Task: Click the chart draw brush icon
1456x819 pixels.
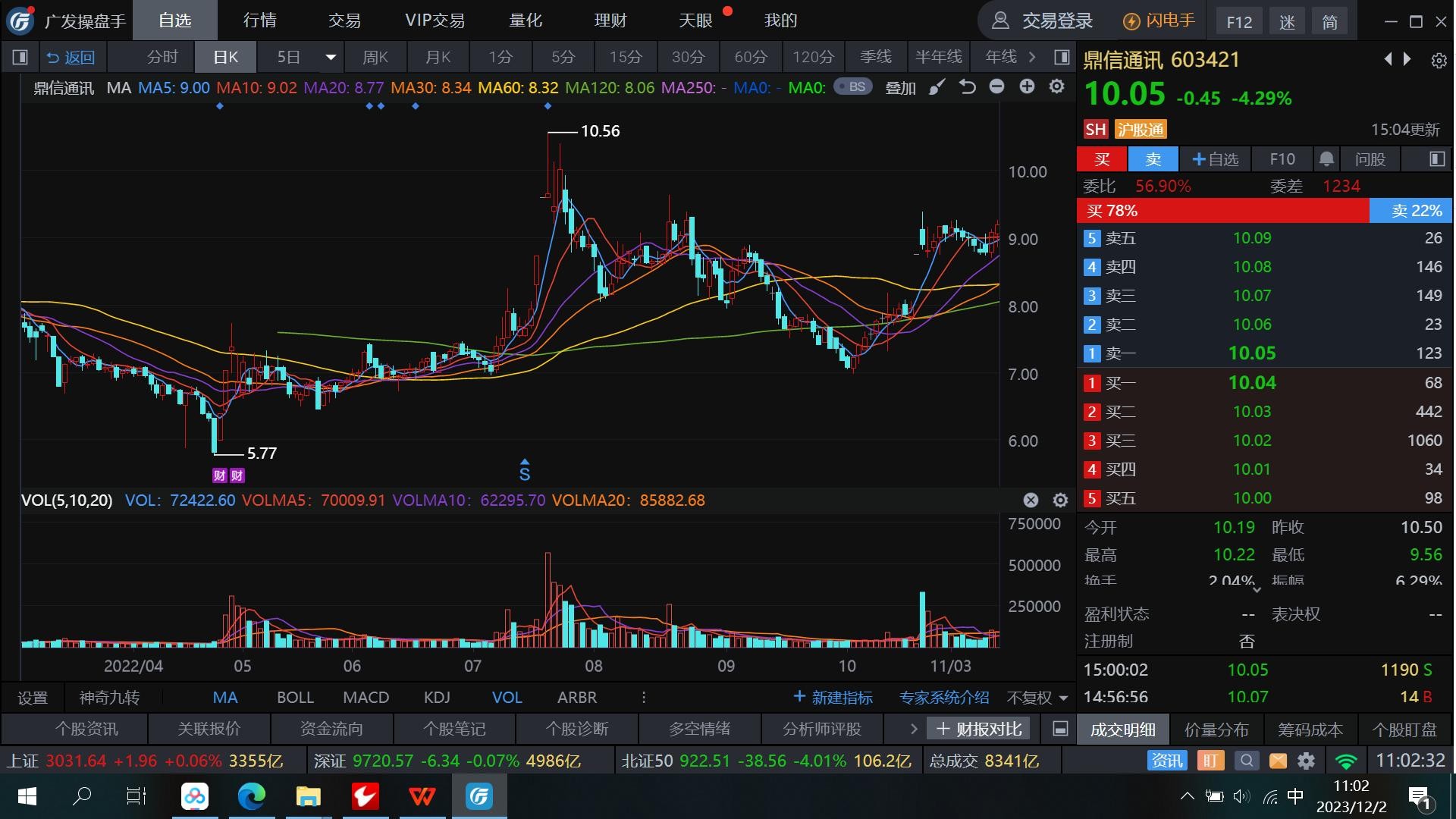Action: click(937, 87)
